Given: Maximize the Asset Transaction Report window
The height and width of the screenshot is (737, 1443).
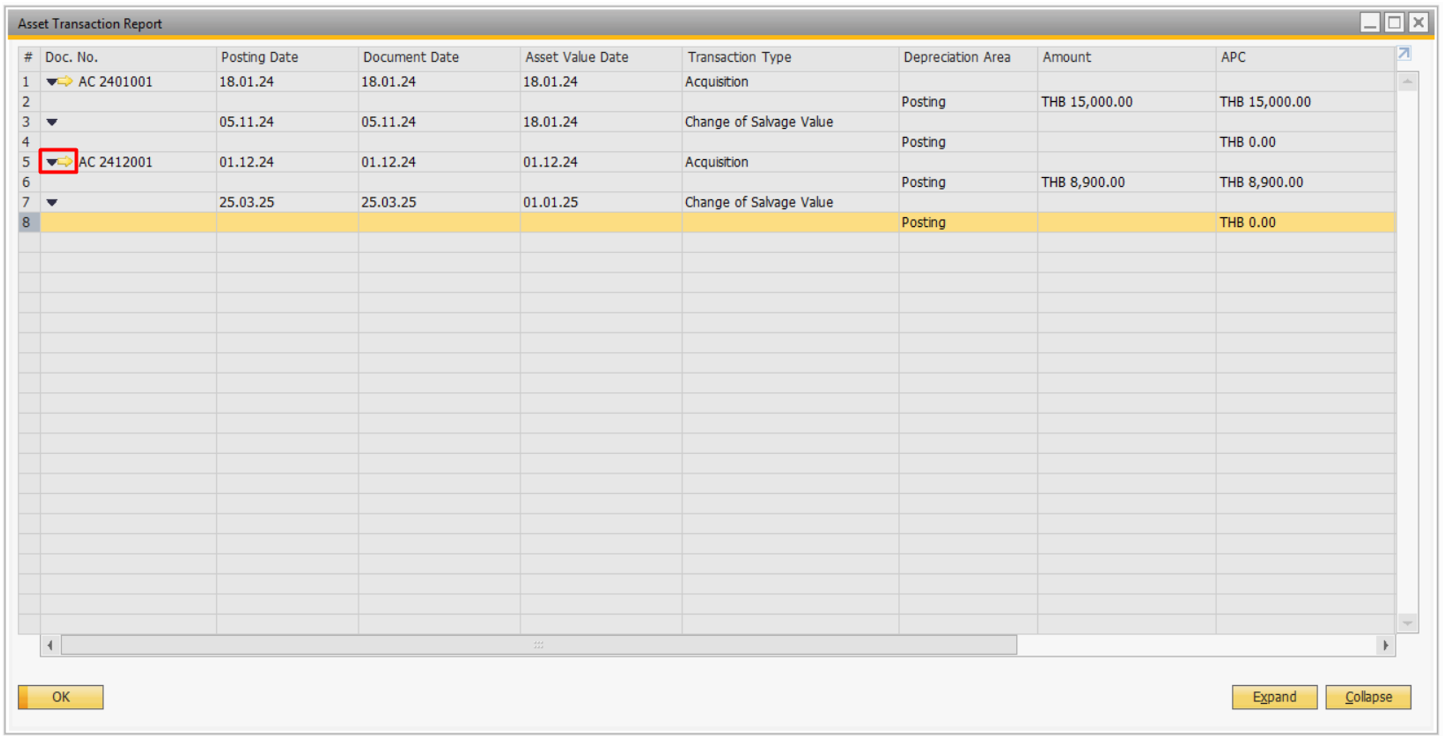Looking at the screenshot, I should pyautogui.click(x=1394, y=22).
